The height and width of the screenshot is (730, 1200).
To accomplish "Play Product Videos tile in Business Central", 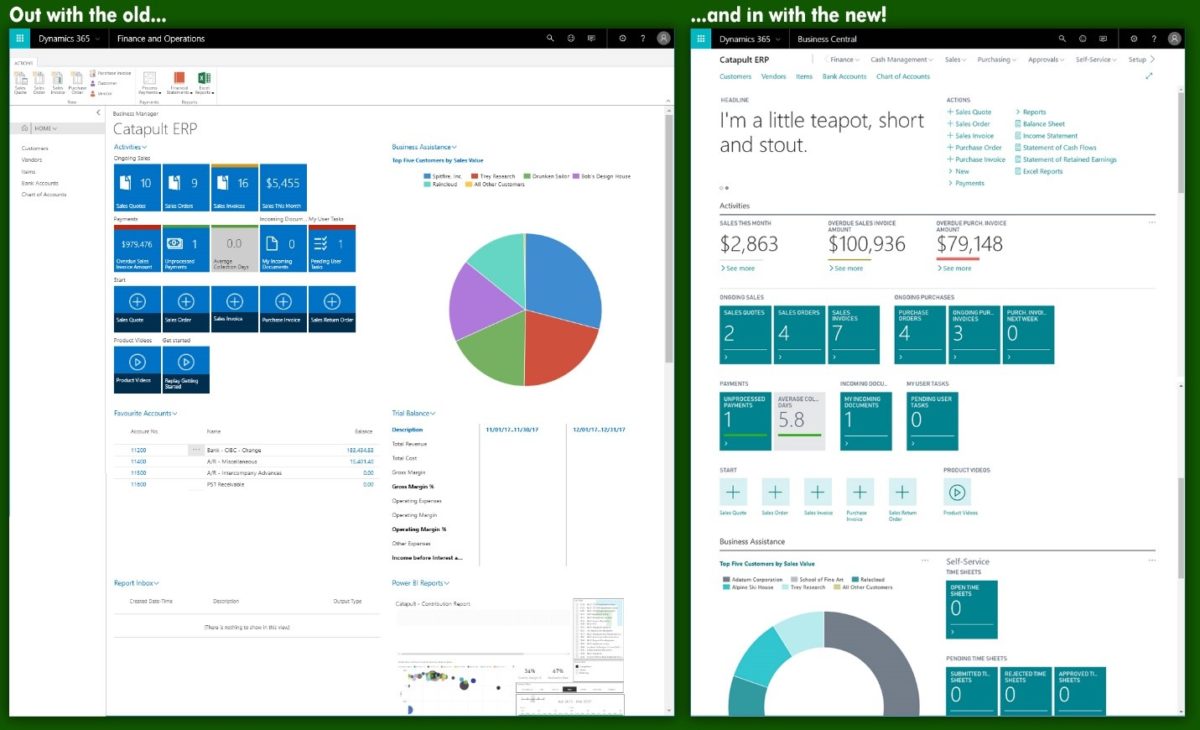I will (957, 491).
